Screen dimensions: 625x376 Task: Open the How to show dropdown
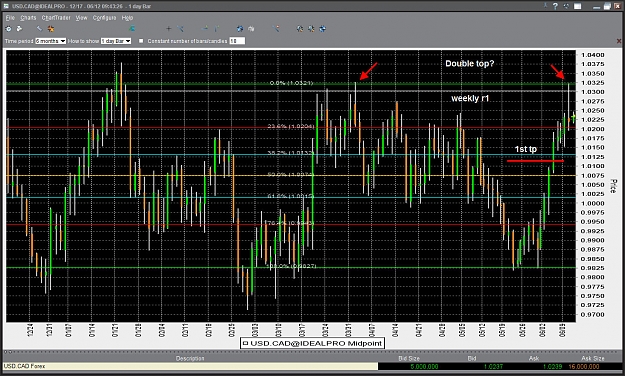[116, 41]
